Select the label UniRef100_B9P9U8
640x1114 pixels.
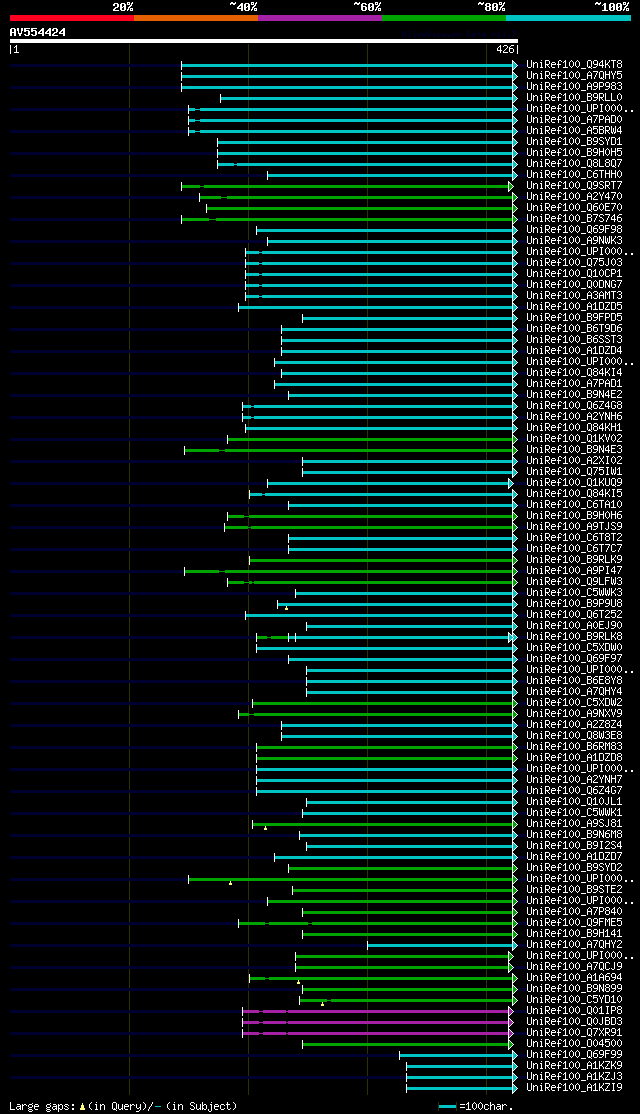(x=574, y=604)
